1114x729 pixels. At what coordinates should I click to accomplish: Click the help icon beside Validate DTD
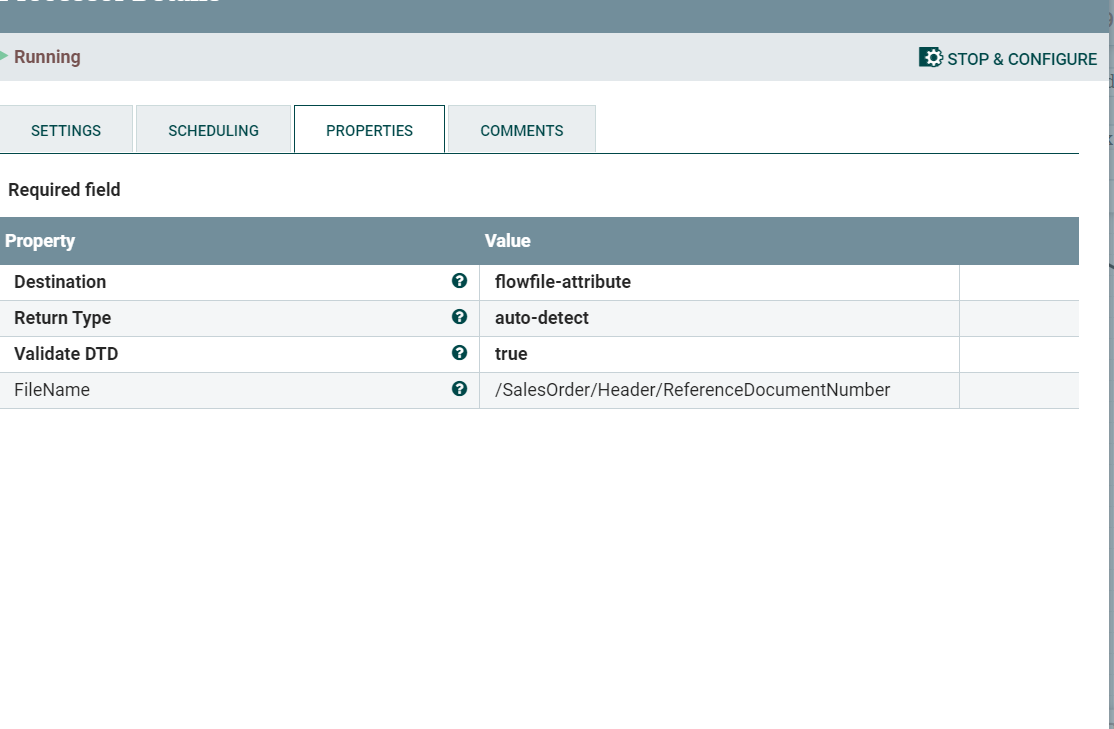(460, 353)
